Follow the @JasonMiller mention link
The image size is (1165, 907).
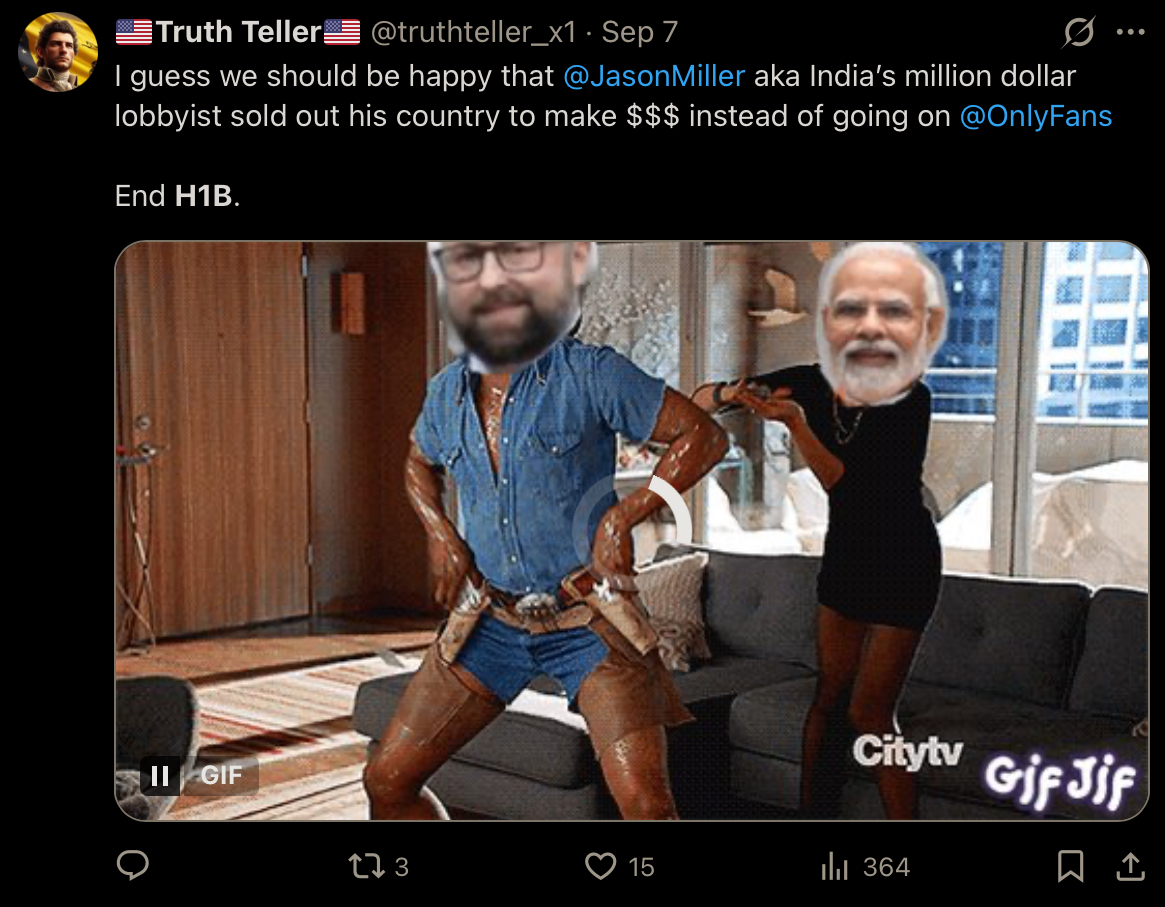(x=654, y=76)
